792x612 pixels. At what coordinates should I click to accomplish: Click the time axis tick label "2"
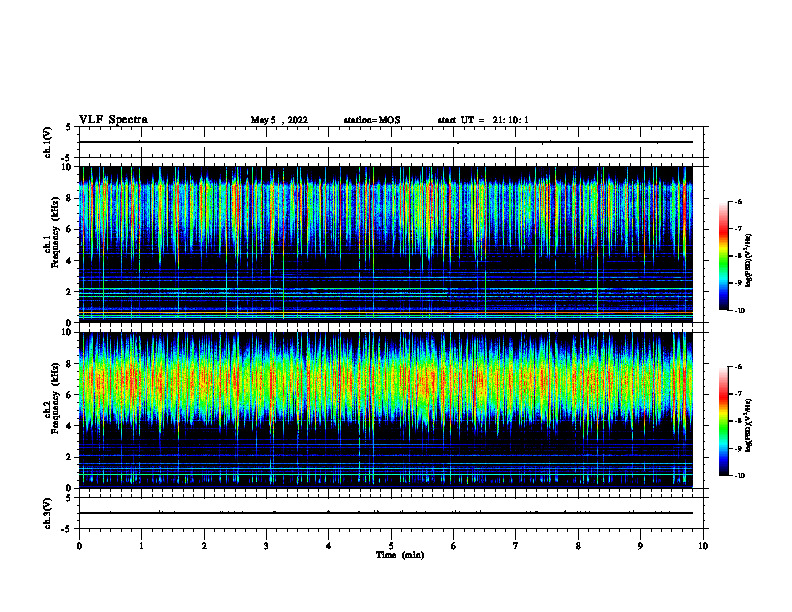tap(204, 546)
